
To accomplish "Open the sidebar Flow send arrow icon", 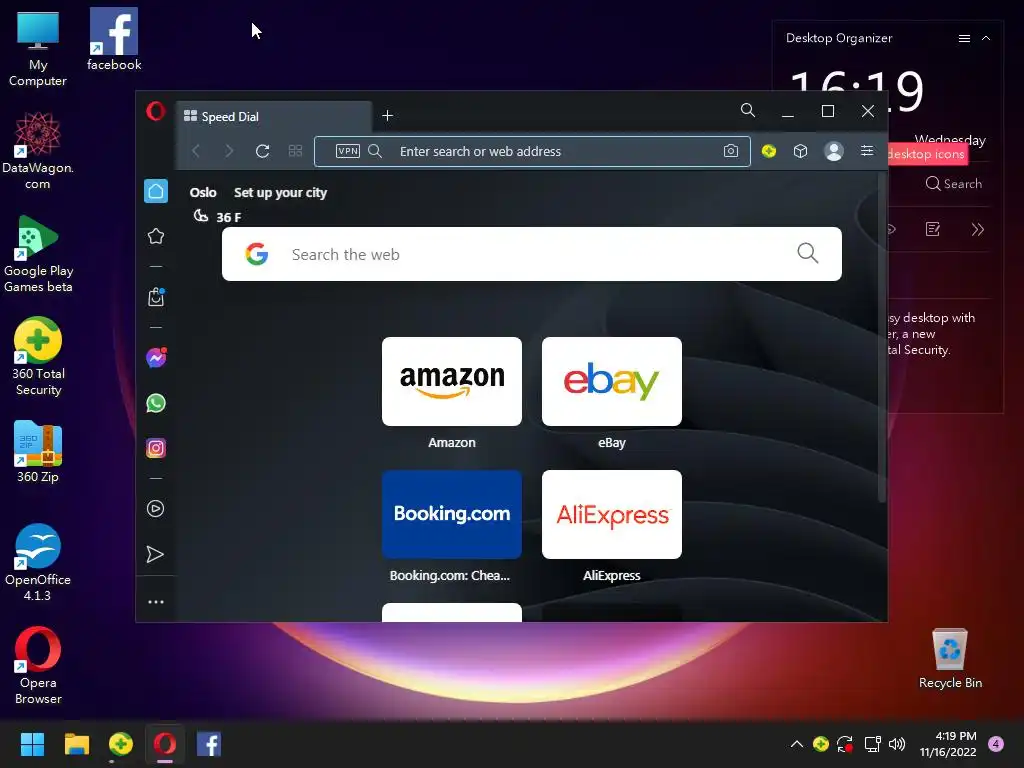I will click(x=155, y=554).
